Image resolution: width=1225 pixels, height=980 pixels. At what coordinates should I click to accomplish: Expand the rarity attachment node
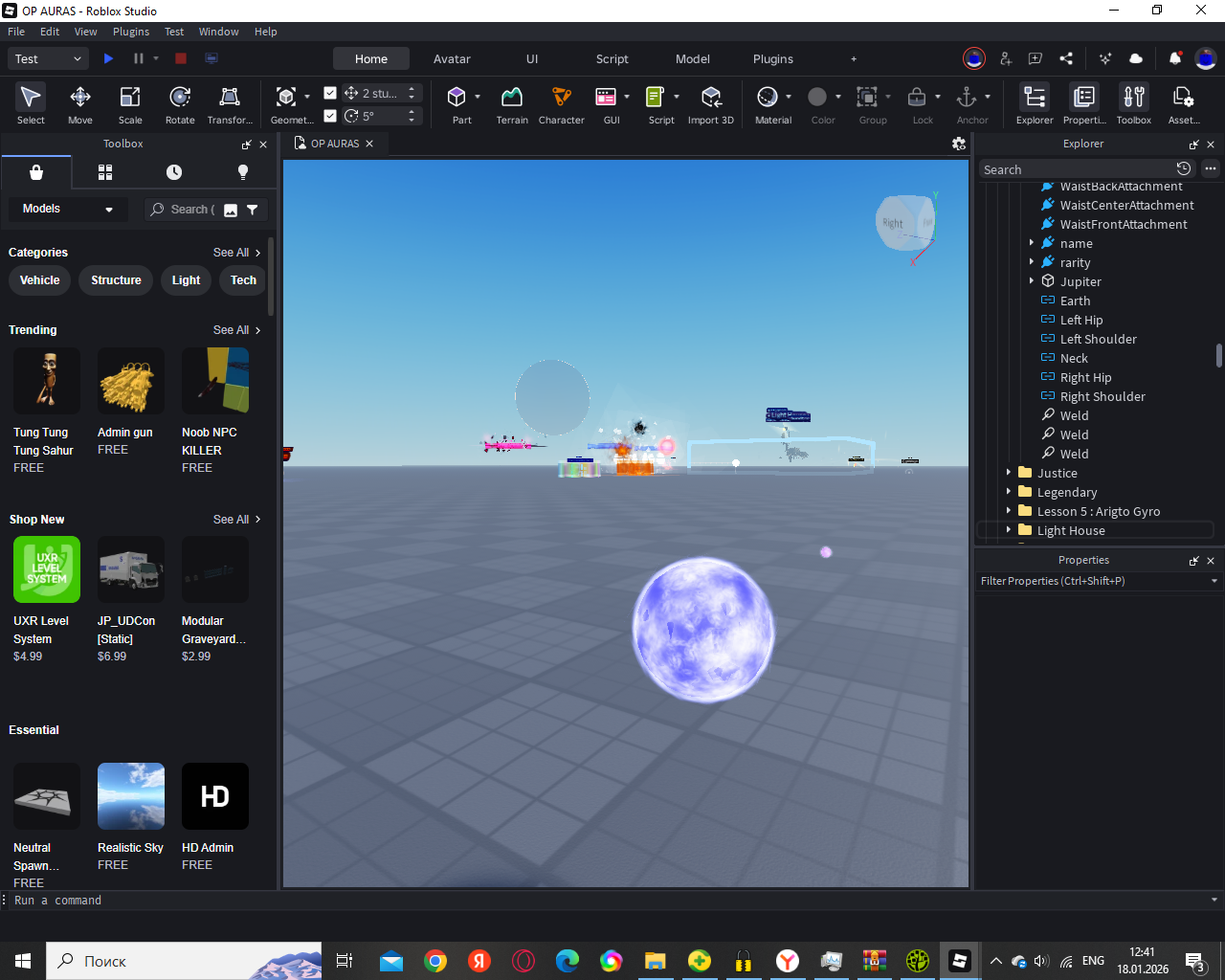tap(1032, 262)
